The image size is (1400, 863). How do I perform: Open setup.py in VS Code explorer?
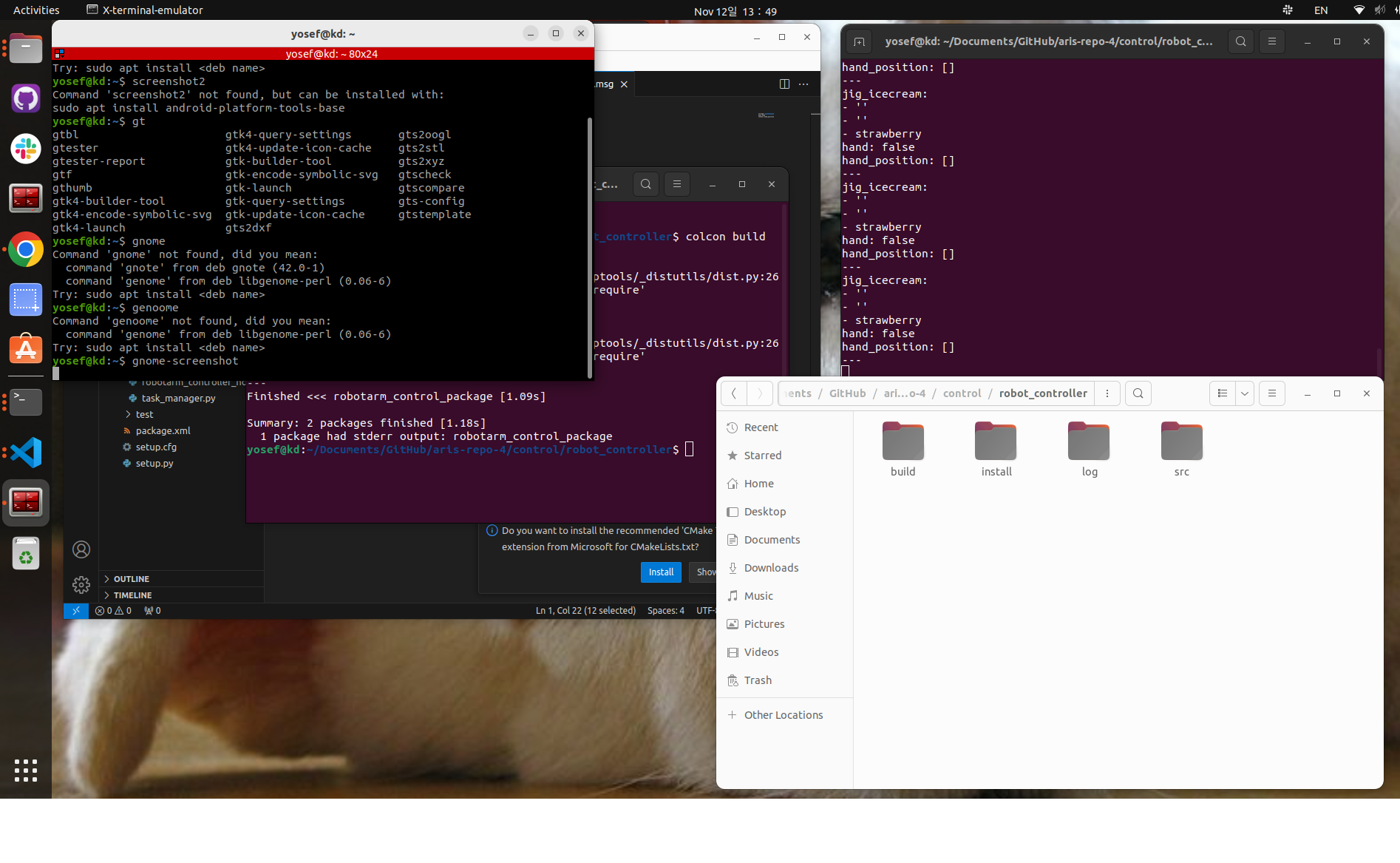pyautogui.click(x=154, y=464)
